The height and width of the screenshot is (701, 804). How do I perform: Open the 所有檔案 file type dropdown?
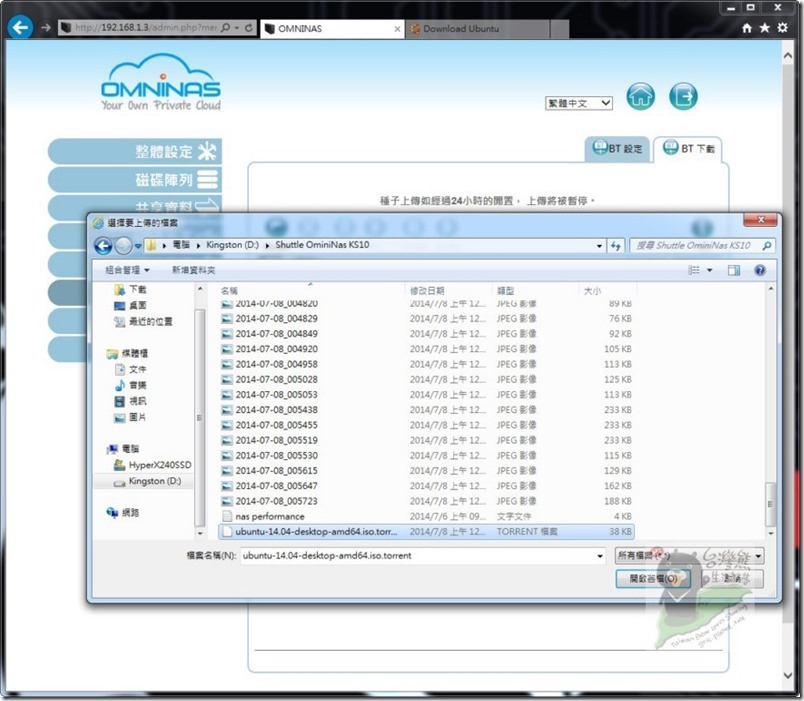(689, 555)
